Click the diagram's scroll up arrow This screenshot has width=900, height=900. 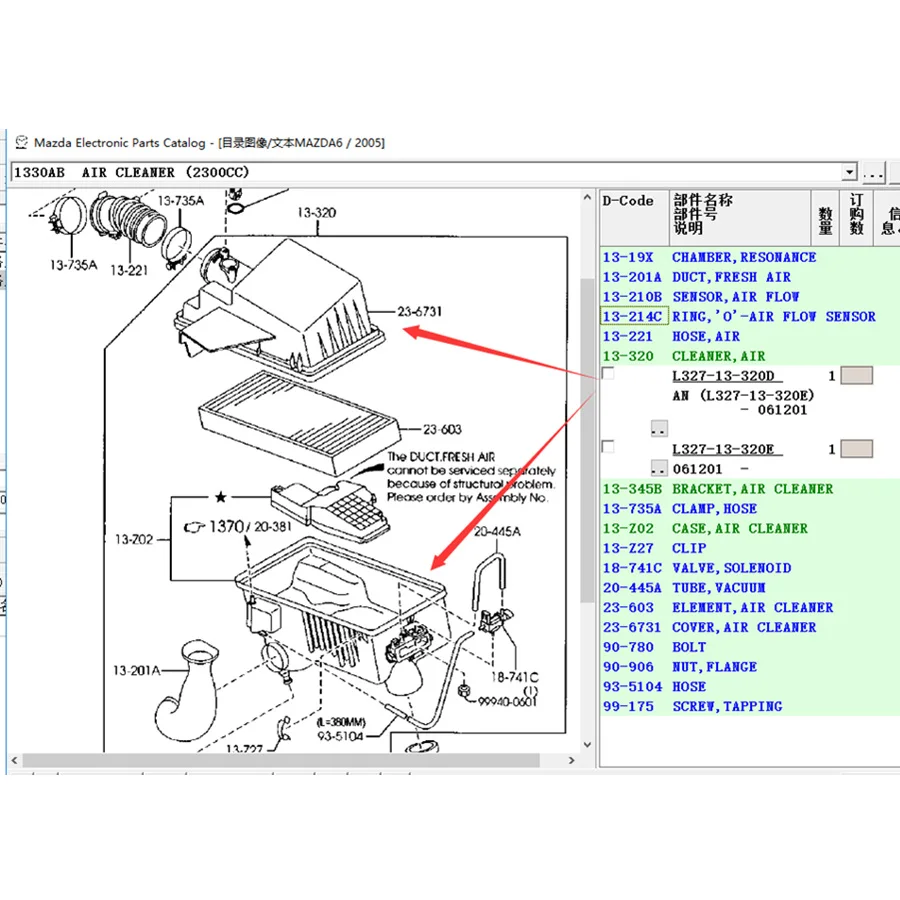587,198
